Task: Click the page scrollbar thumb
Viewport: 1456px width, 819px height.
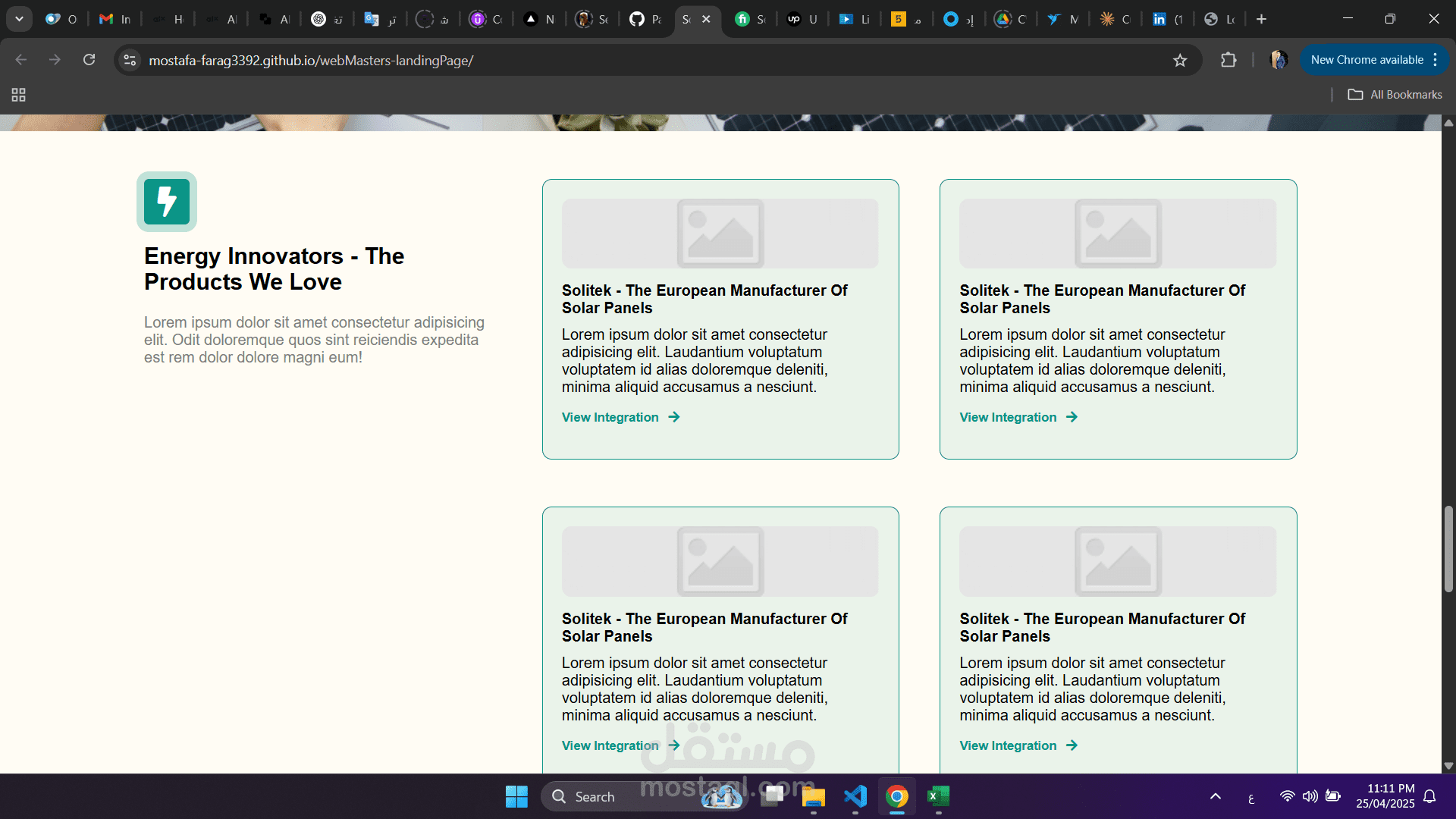Action: point(1448,549)
